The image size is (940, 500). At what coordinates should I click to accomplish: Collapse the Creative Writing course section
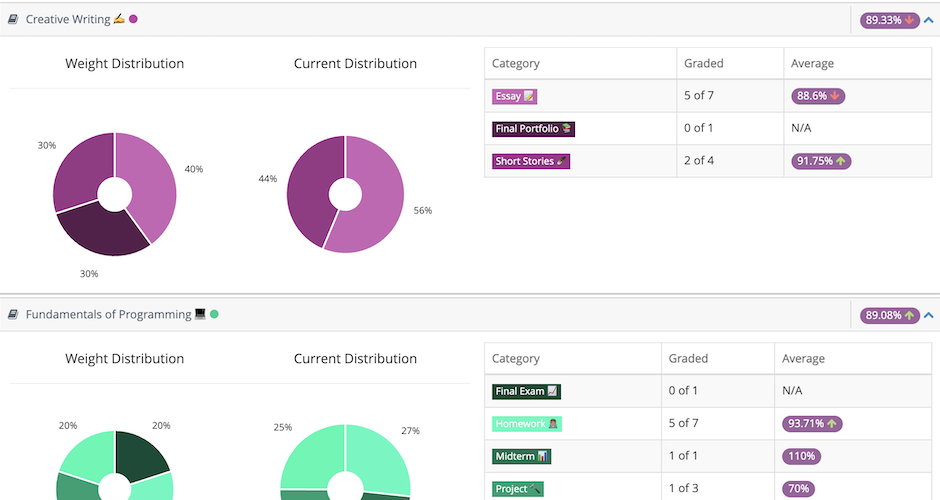coord(929,20)
